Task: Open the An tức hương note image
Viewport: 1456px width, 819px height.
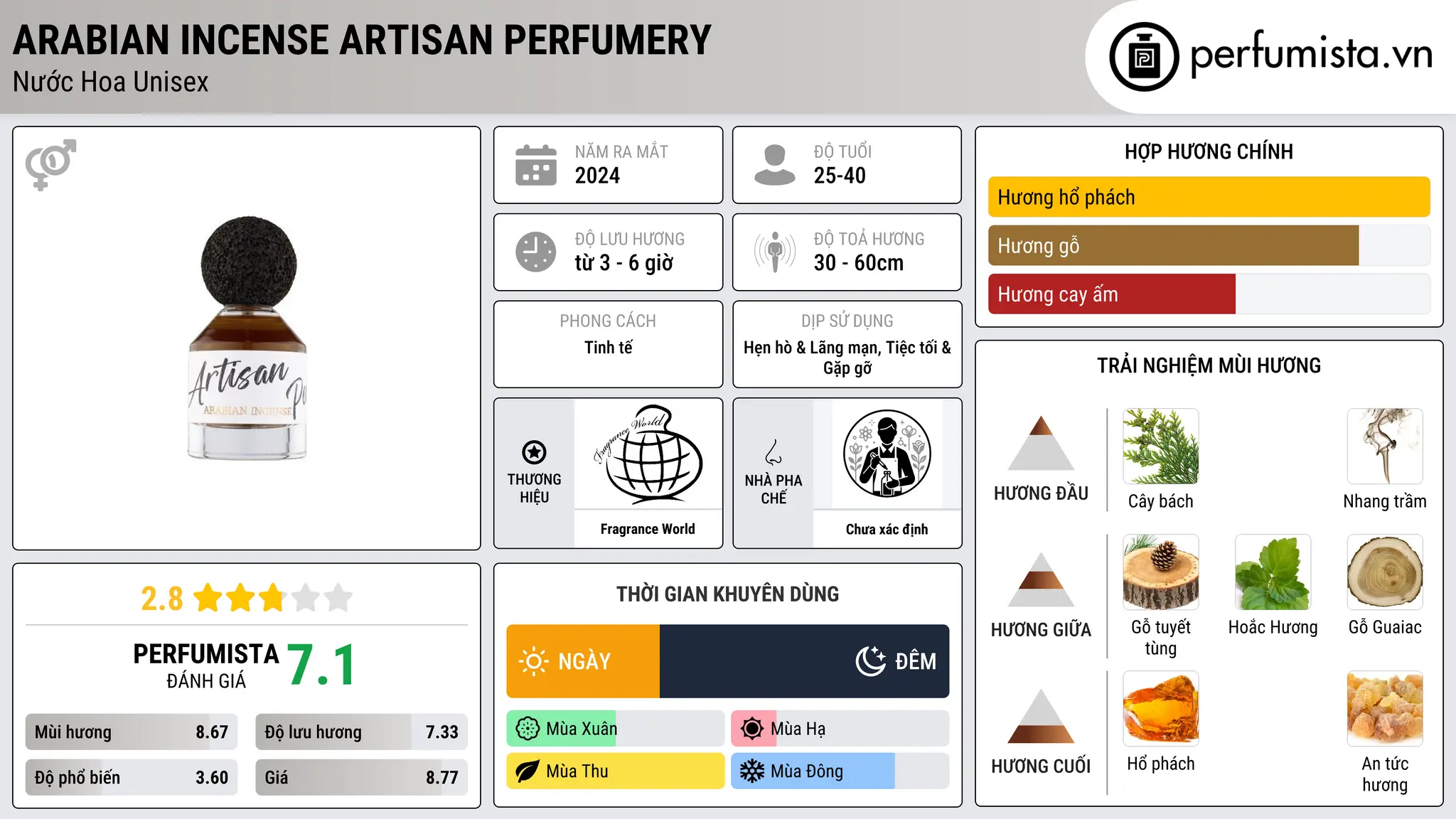Action: [x=1385, y=709]
